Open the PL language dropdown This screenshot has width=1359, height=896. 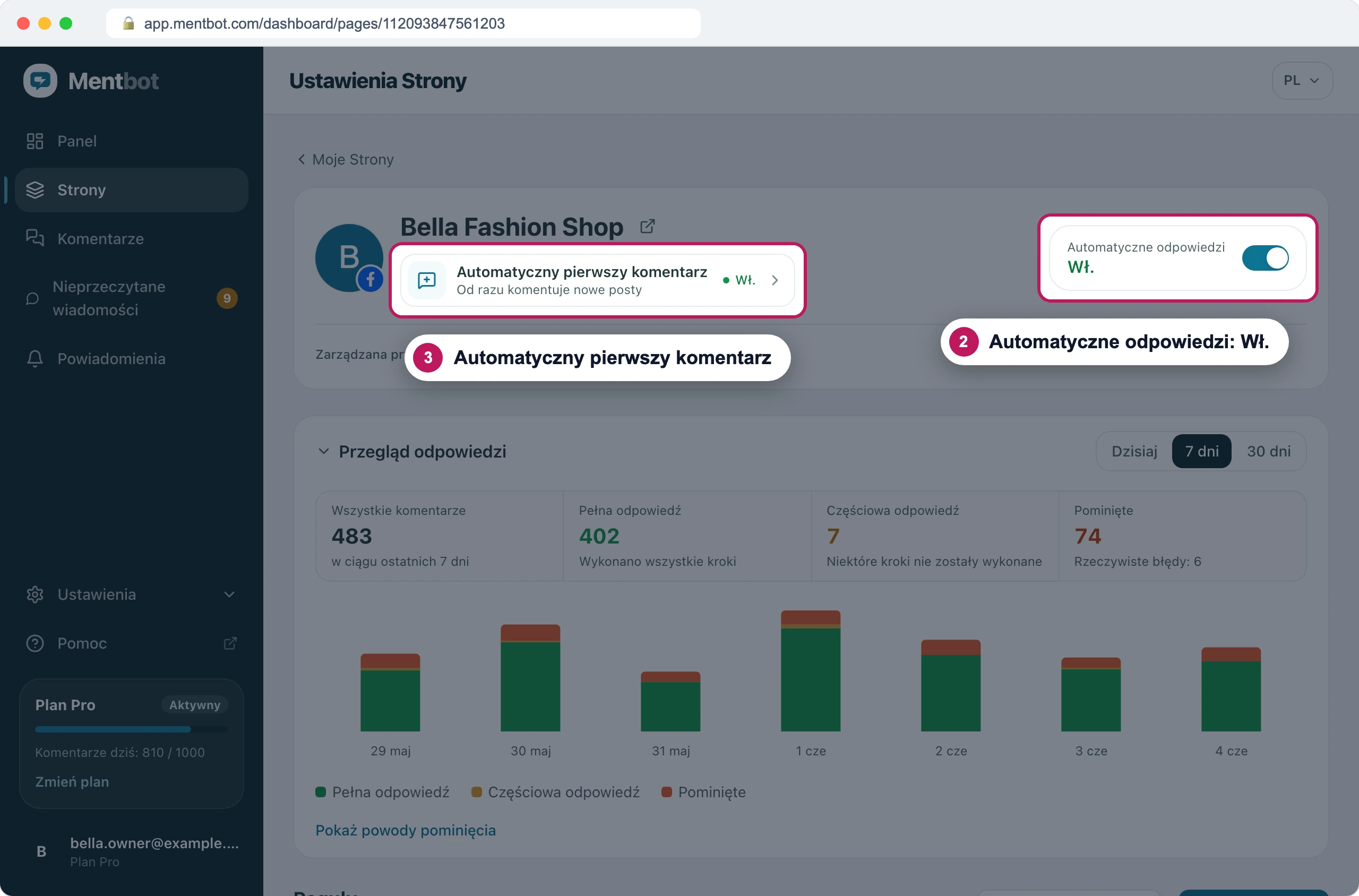coord(1302,81)
